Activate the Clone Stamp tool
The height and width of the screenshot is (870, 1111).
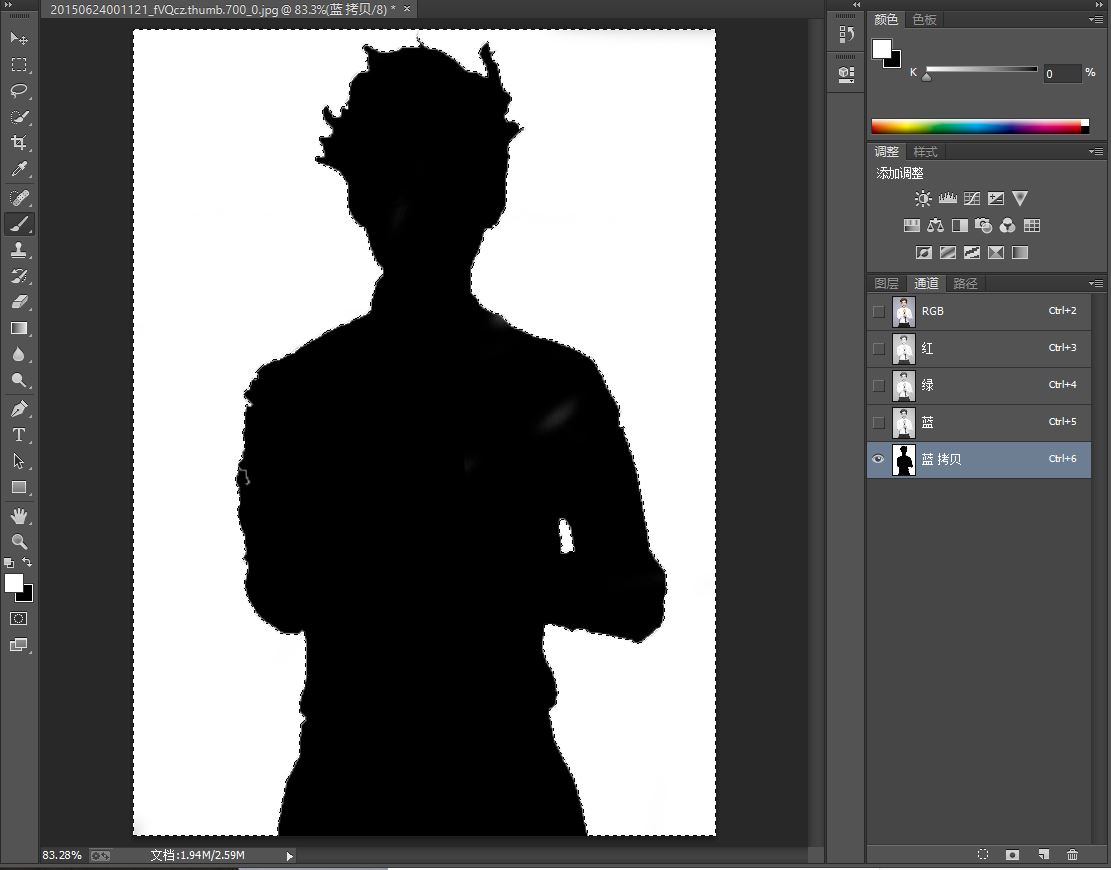click(x=19, y=250)
